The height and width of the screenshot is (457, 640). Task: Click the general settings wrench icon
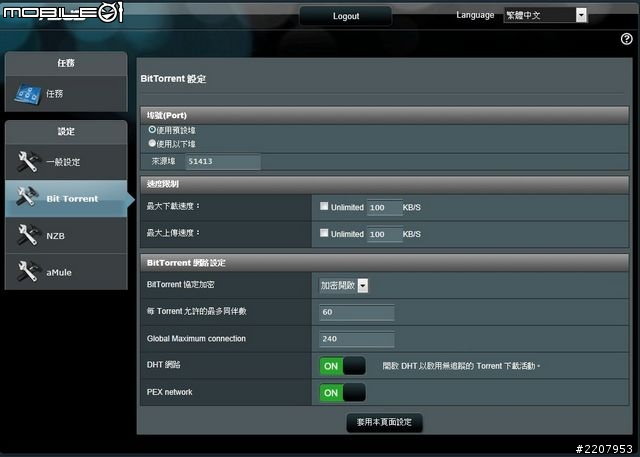pos(27,162)
